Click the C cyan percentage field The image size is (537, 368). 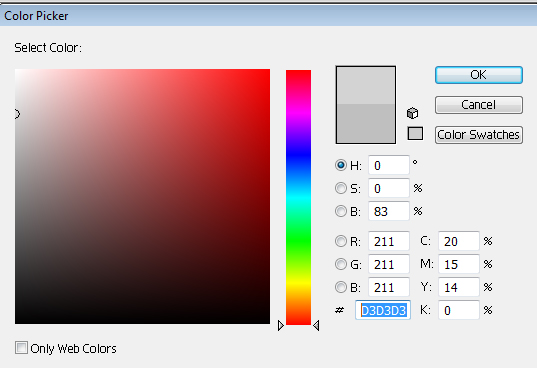[459, 241]
